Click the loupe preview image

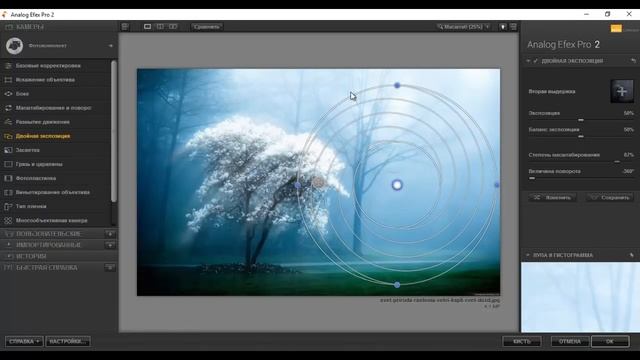(580, 297)
